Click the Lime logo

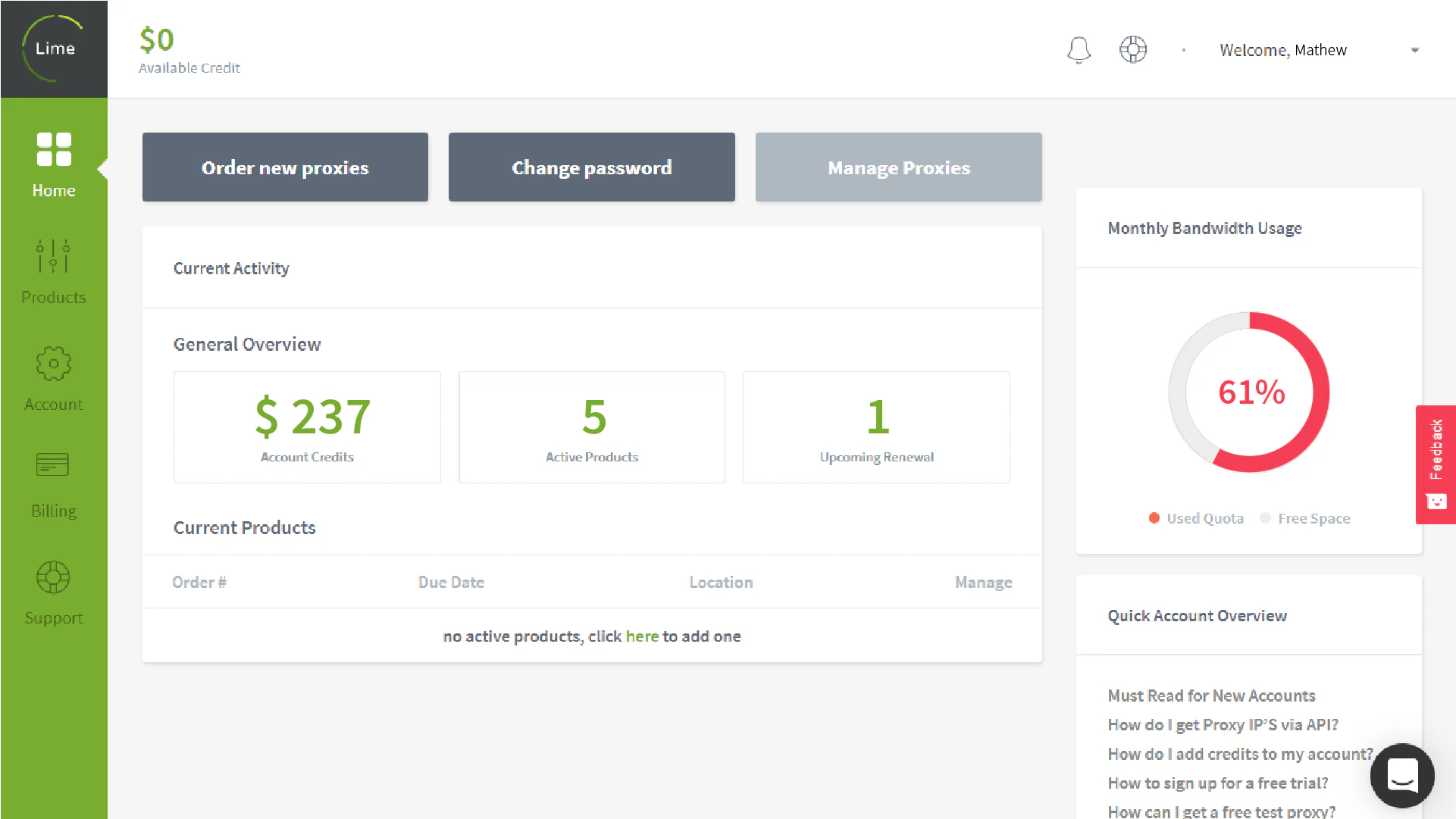(53, 48)
